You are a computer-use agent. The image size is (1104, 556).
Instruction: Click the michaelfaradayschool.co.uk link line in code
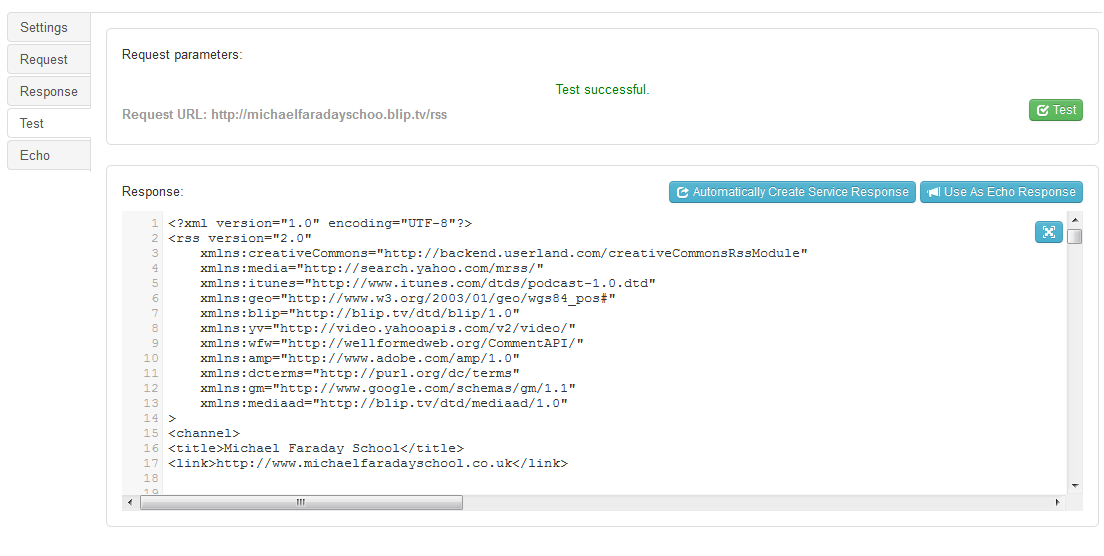pos(368,463)
